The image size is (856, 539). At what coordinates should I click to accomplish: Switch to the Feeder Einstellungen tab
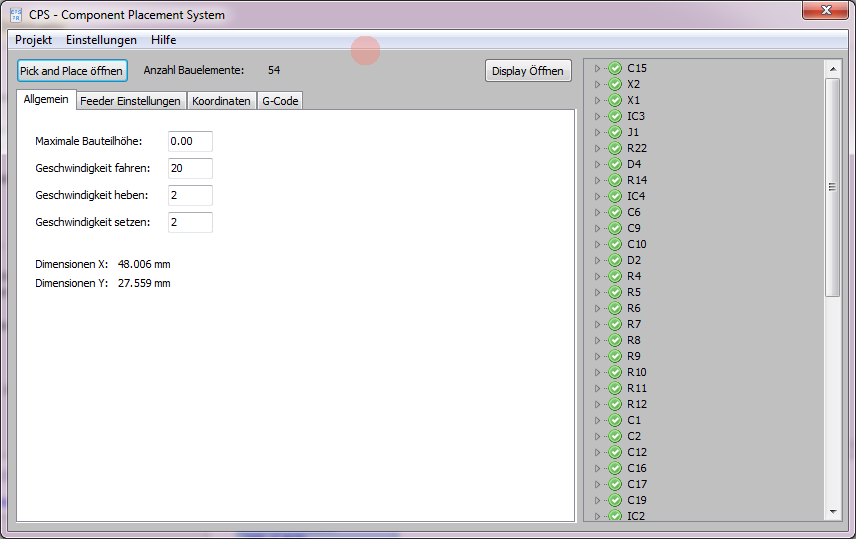click(130, 101)
